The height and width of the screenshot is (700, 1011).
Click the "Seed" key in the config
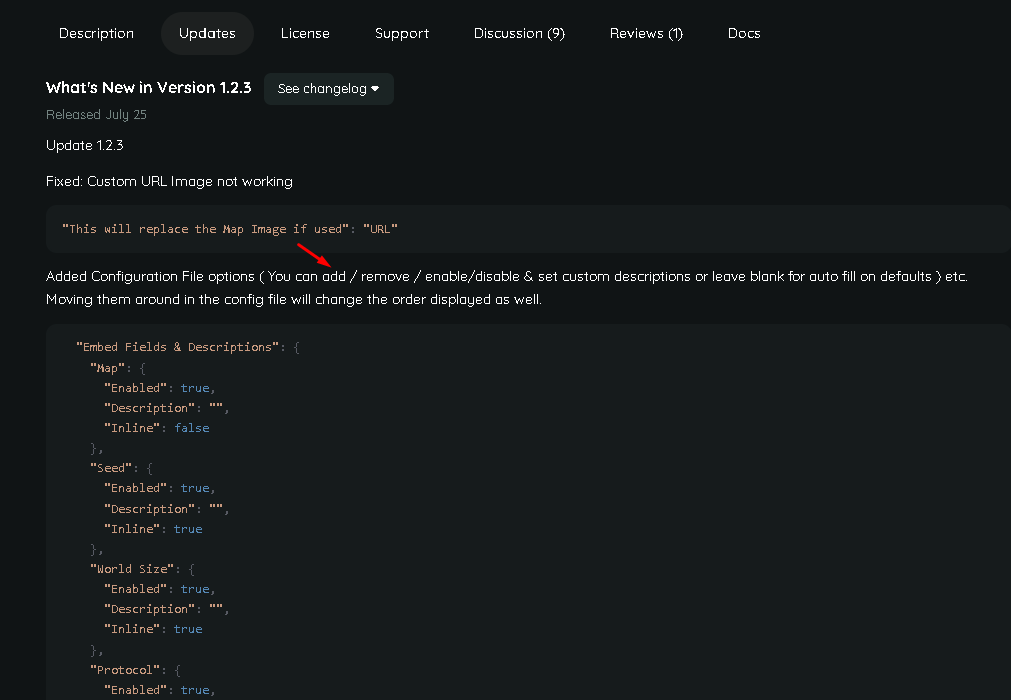[113, 468]
